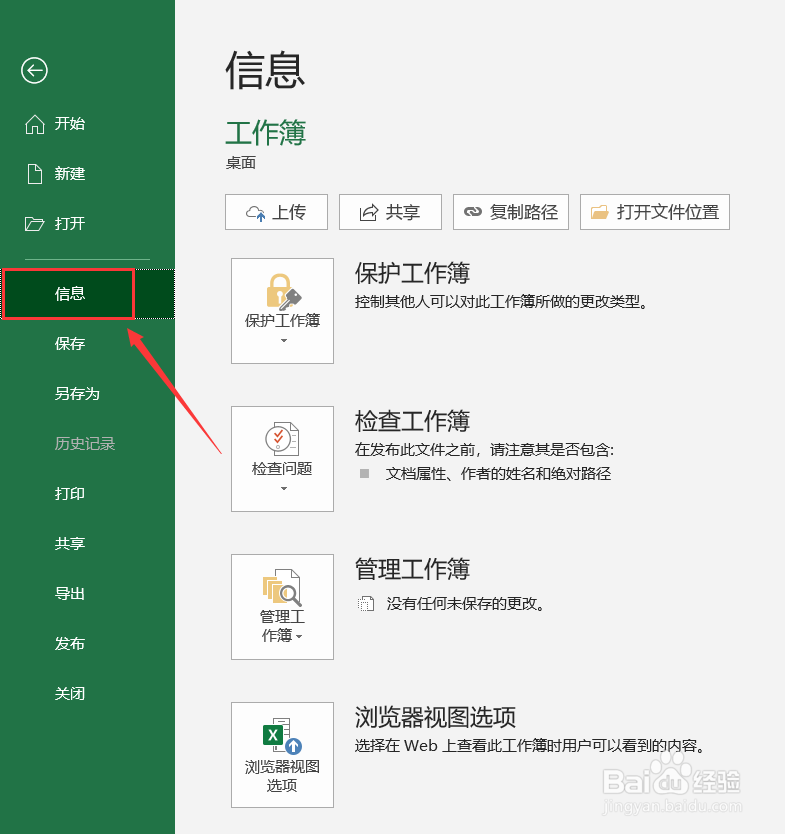Click the 复制路径 button
Viewport: 785px width, 834px height.
pos(511,212)
